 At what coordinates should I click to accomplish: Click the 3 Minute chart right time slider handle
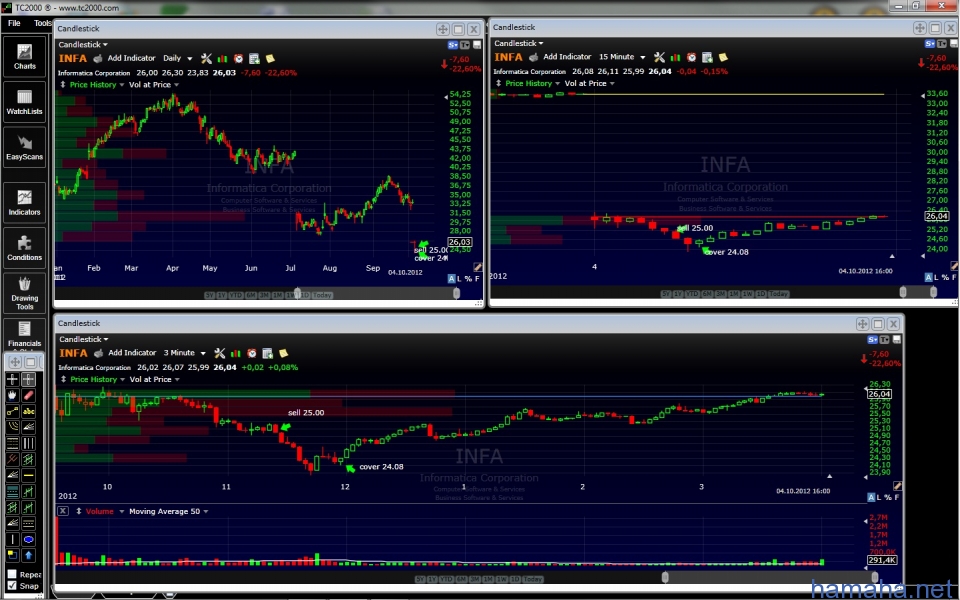click(x=875, y=577)
